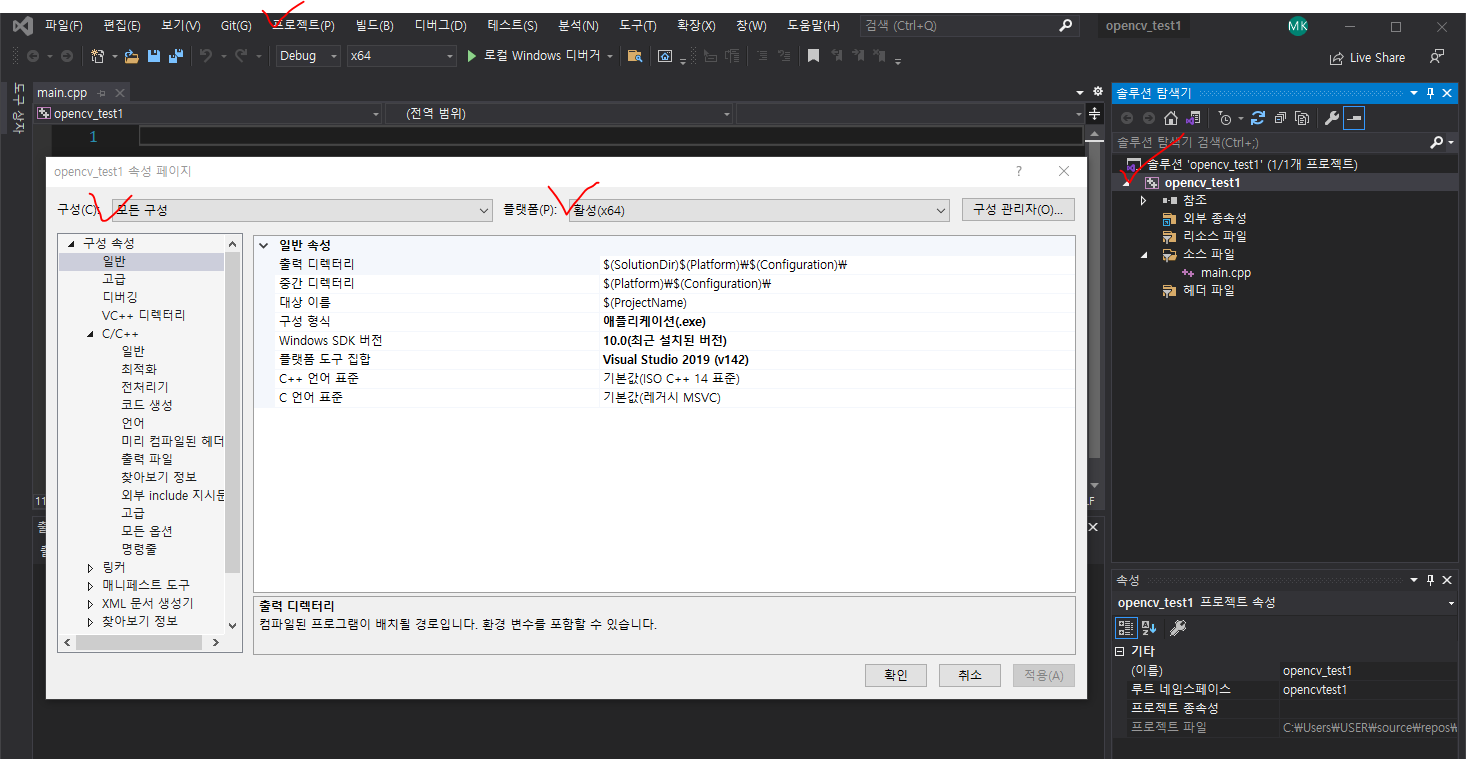Collapse the 소스 파일 folder in Solution Explorer
This screenshot has height=759, width=1466.
1144,255
